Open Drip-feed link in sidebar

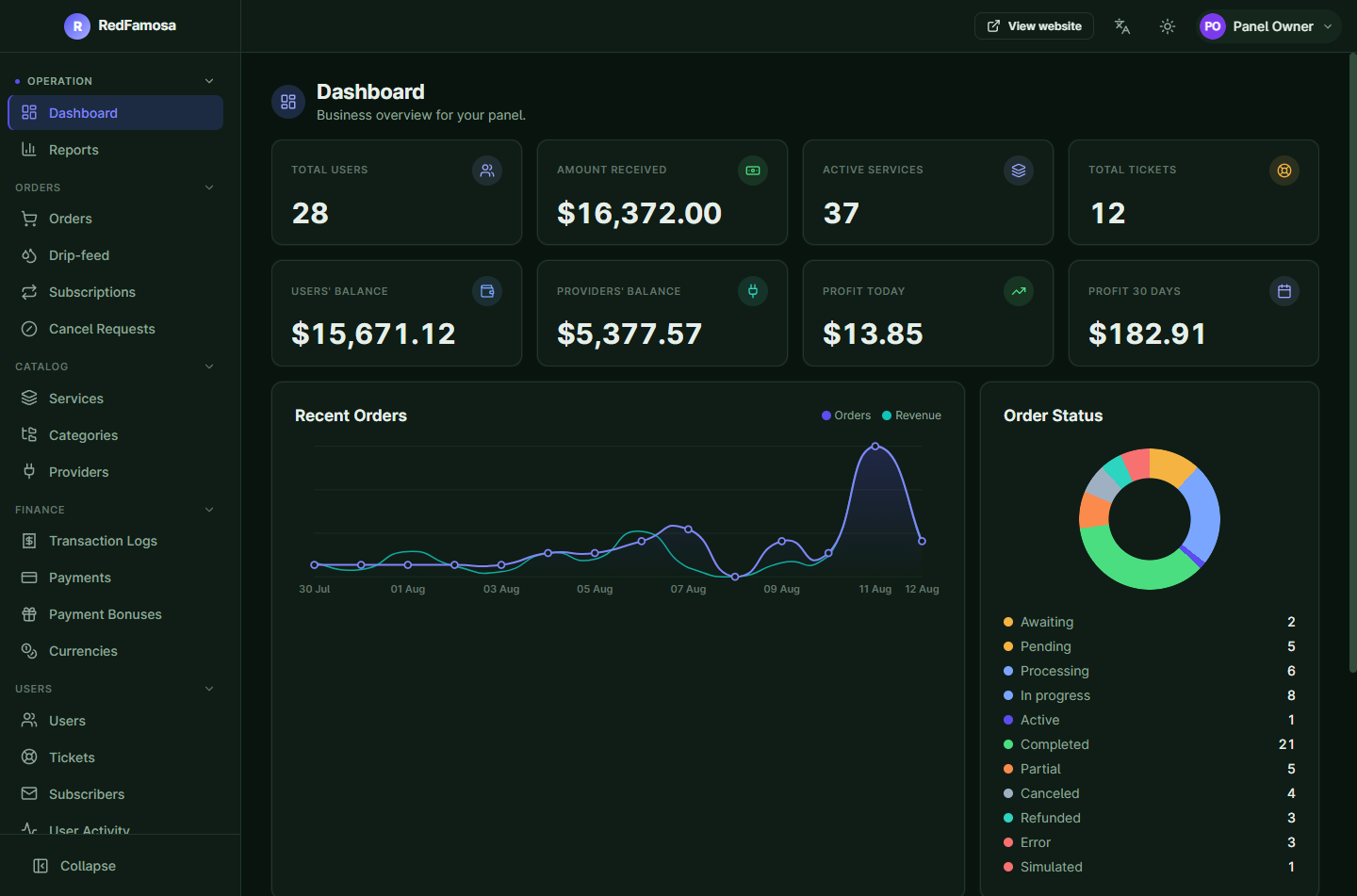115,255
